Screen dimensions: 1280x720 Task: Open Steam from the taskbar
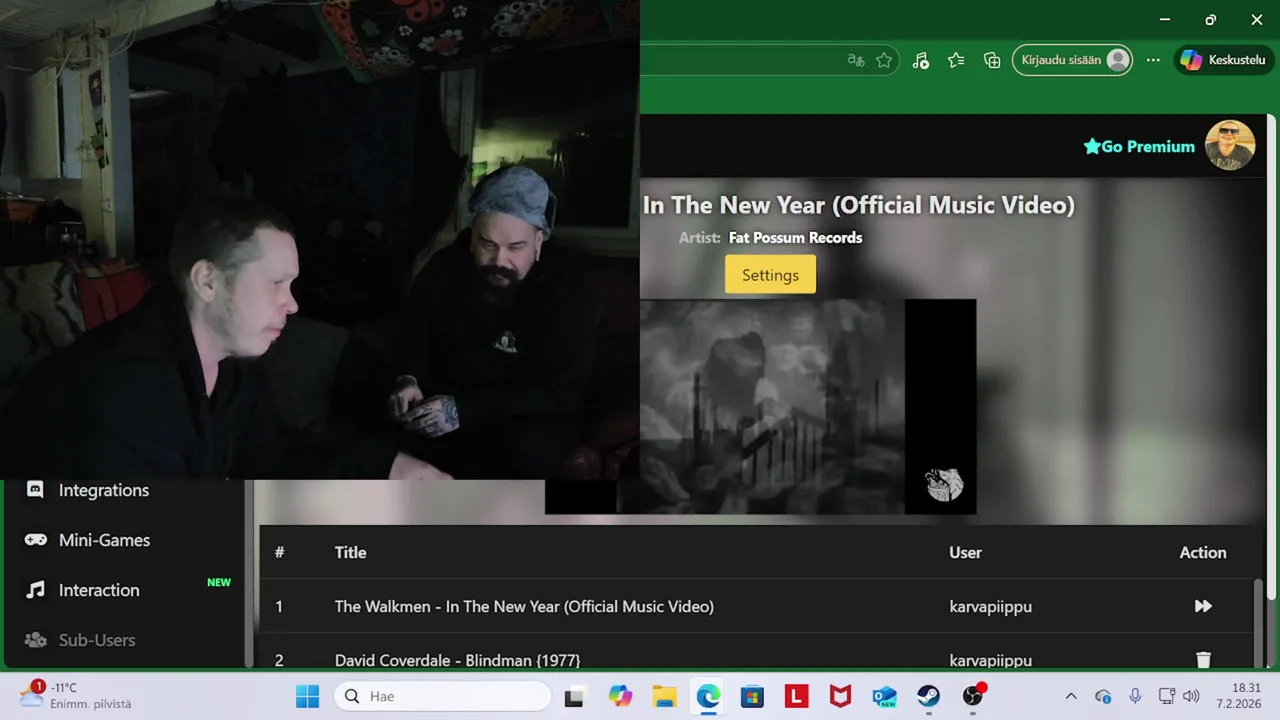coord(928,696)
